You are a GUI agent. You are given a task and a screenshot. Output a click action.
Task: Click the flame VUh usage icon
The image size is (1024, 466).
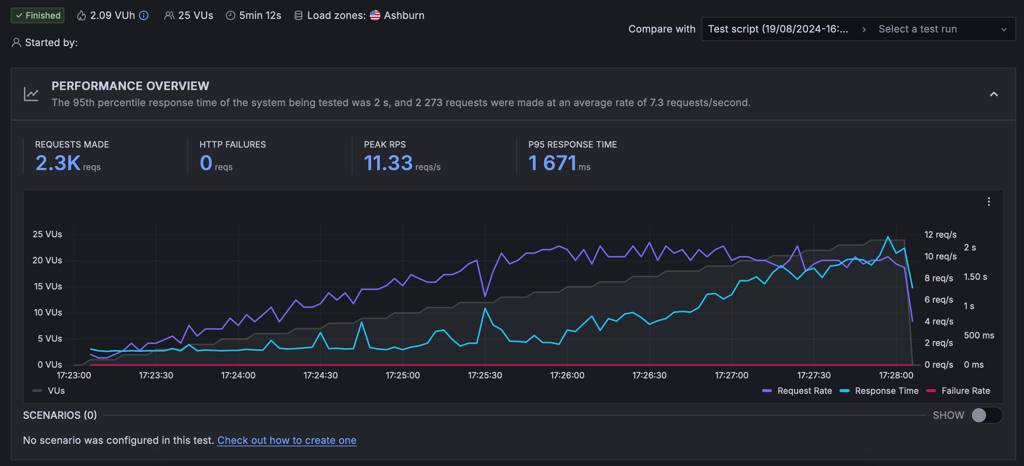coord(81,15)
